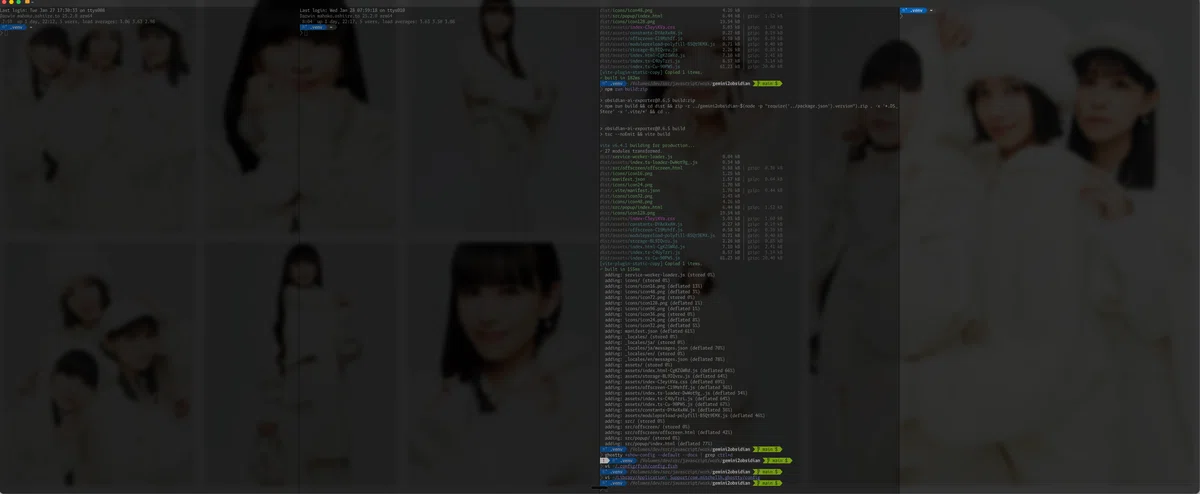
Task: Click the '27 modules transformed.' line
Action: click(632, 151)
